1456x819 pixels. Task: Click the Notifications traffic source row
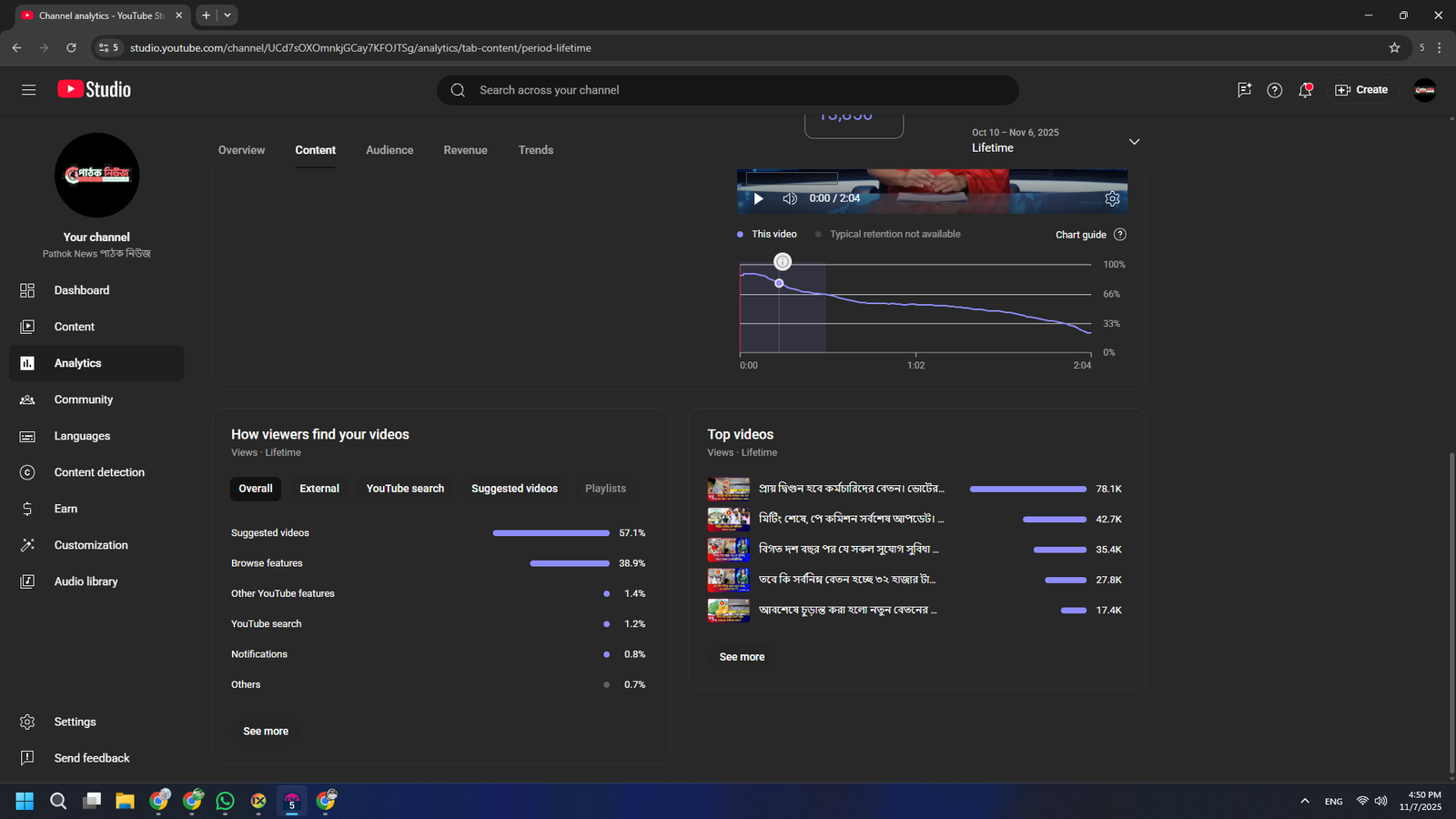438,654
